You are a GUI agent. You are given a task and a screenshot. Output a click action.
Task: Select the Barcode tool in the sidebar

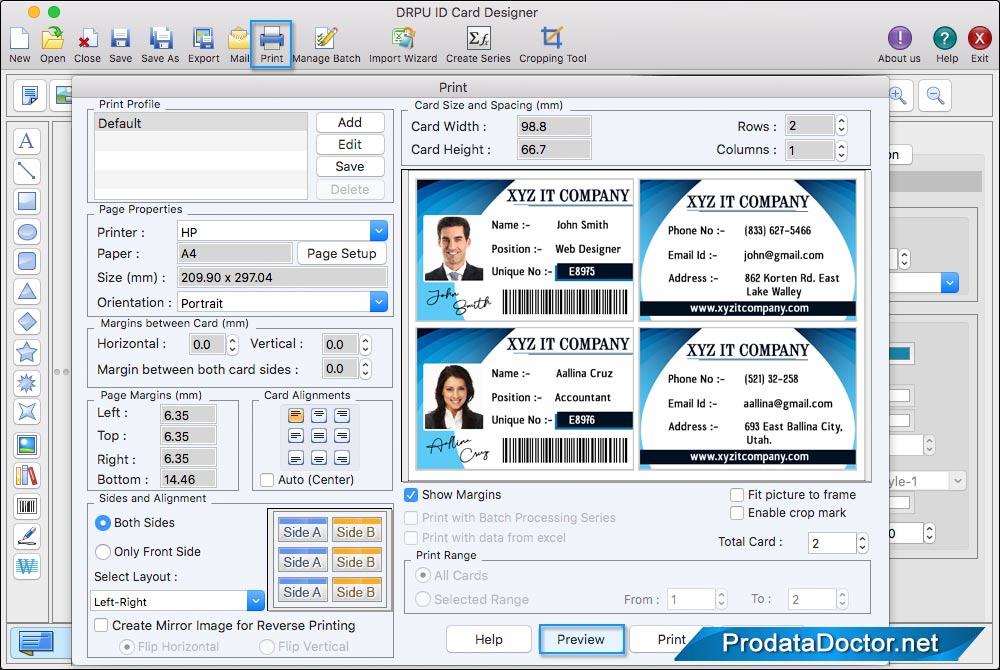coord(26,507)
